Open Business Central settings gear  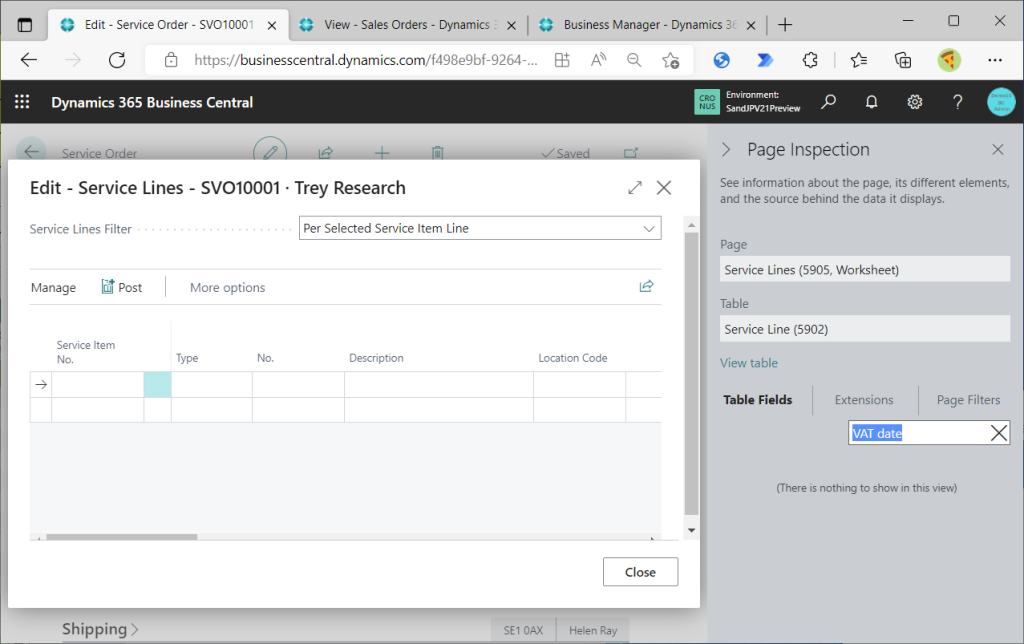click(x=914, y=102)
